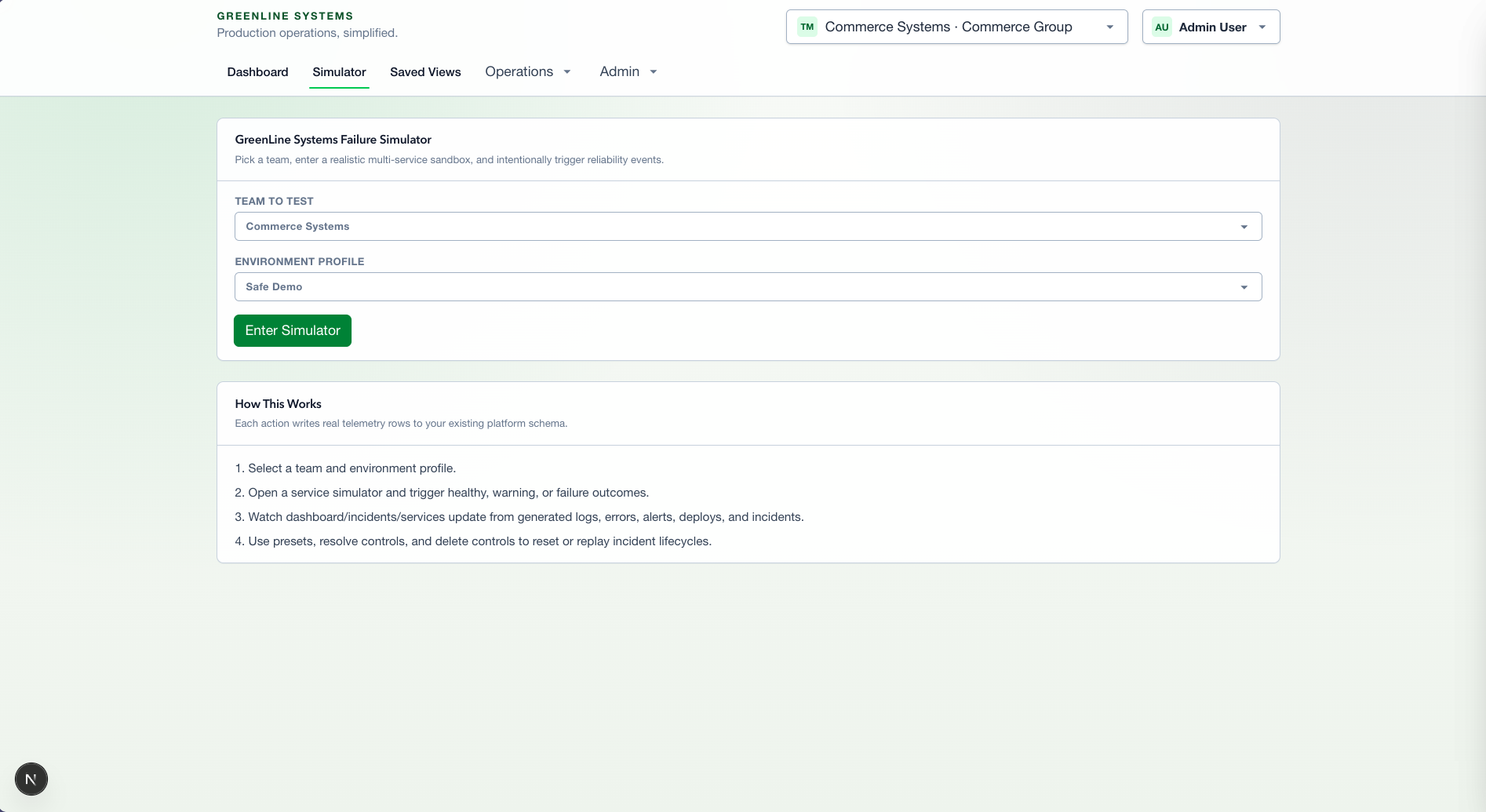Viewport: 1486px width, 812px height.
Task: Click the TM team badge icon
Action: click(x=807, y=27)
